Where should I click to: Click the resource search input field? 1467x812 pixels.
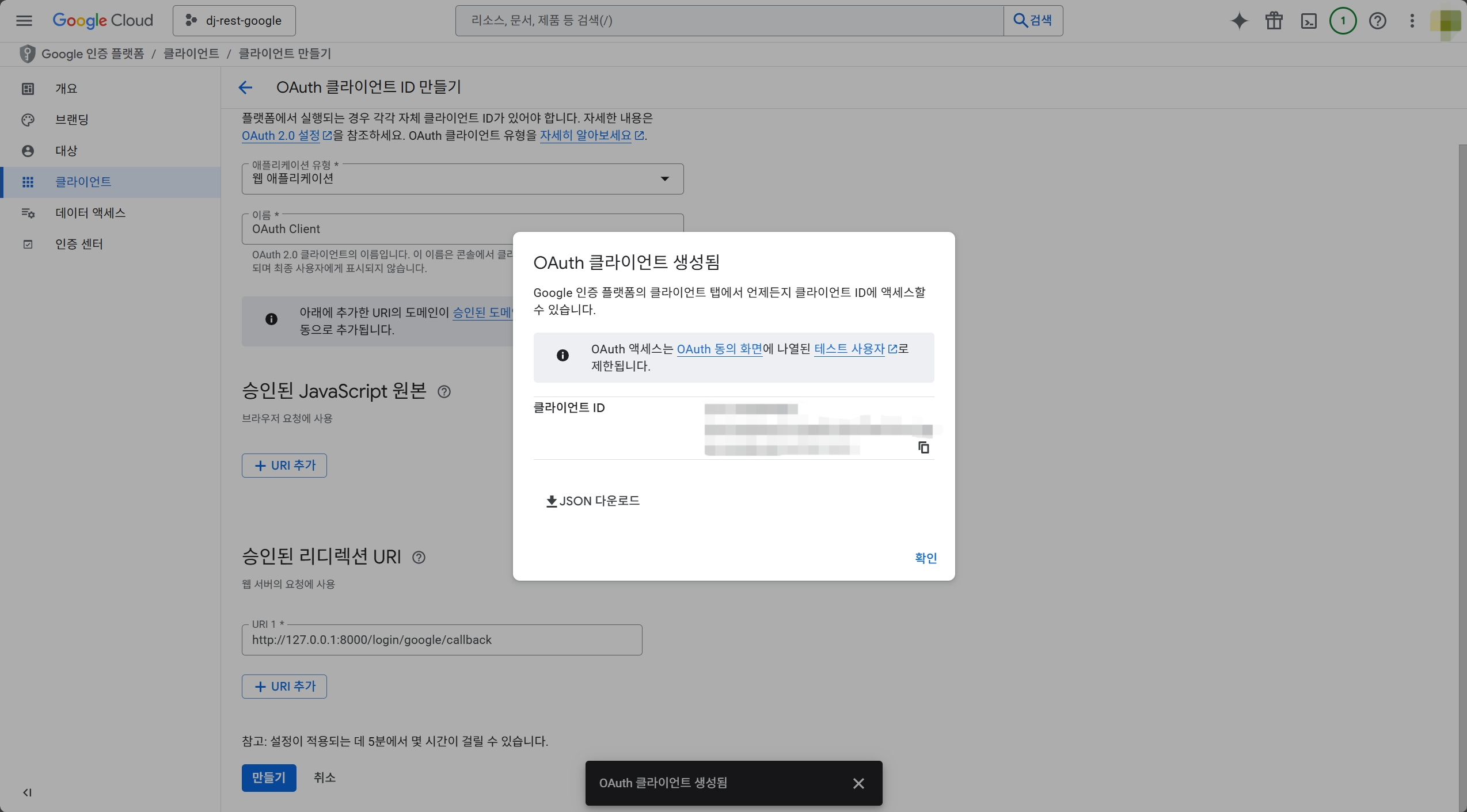pyautogui.click(x=729, y=21)
